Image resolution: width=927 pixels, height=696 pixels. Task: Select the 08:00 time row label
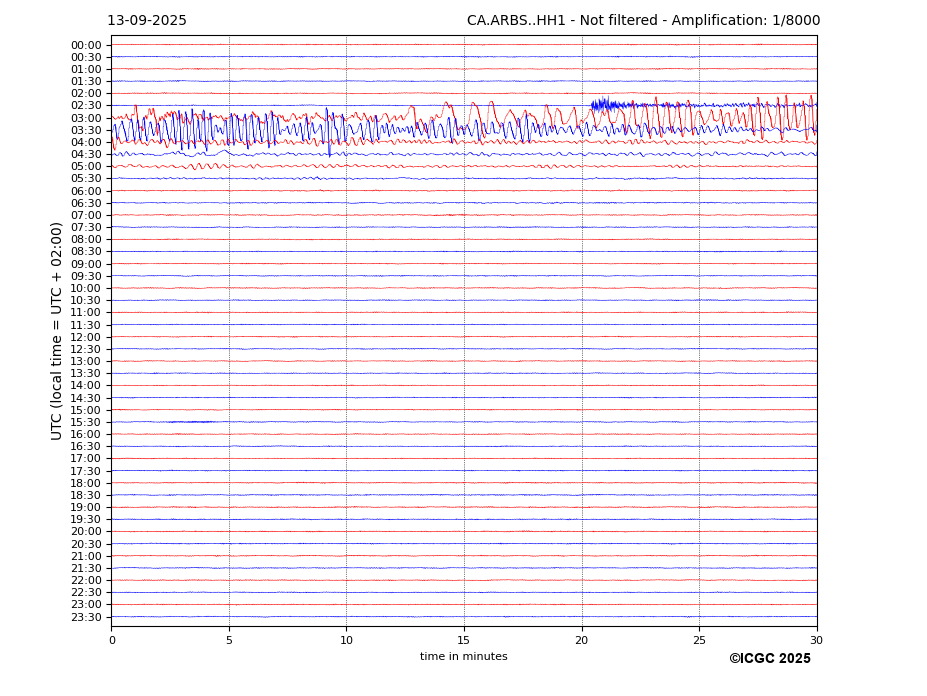(86, 239)
